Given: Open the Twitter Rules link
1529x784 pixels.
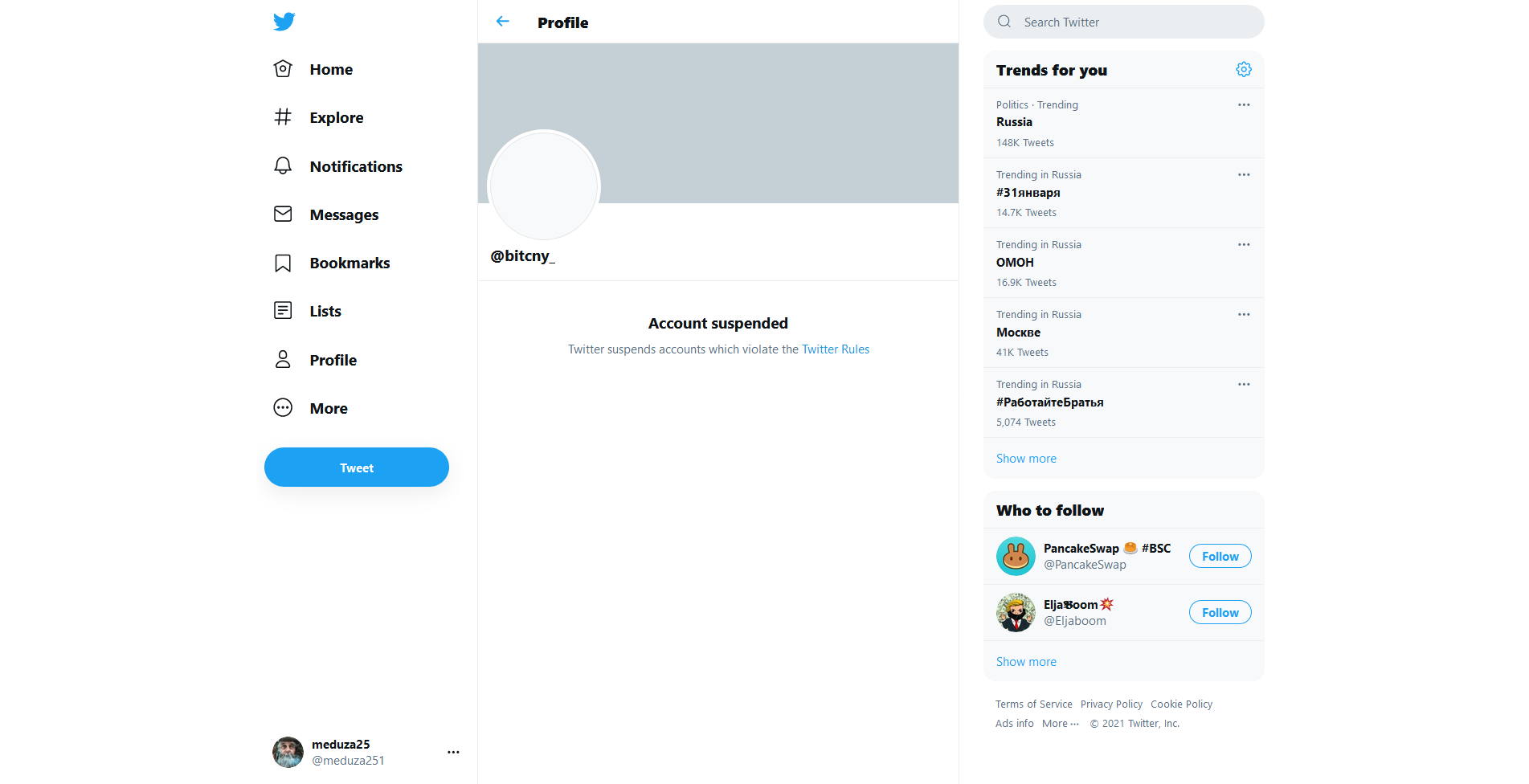Looking at the screenshot, I should (x=836, y=349).
